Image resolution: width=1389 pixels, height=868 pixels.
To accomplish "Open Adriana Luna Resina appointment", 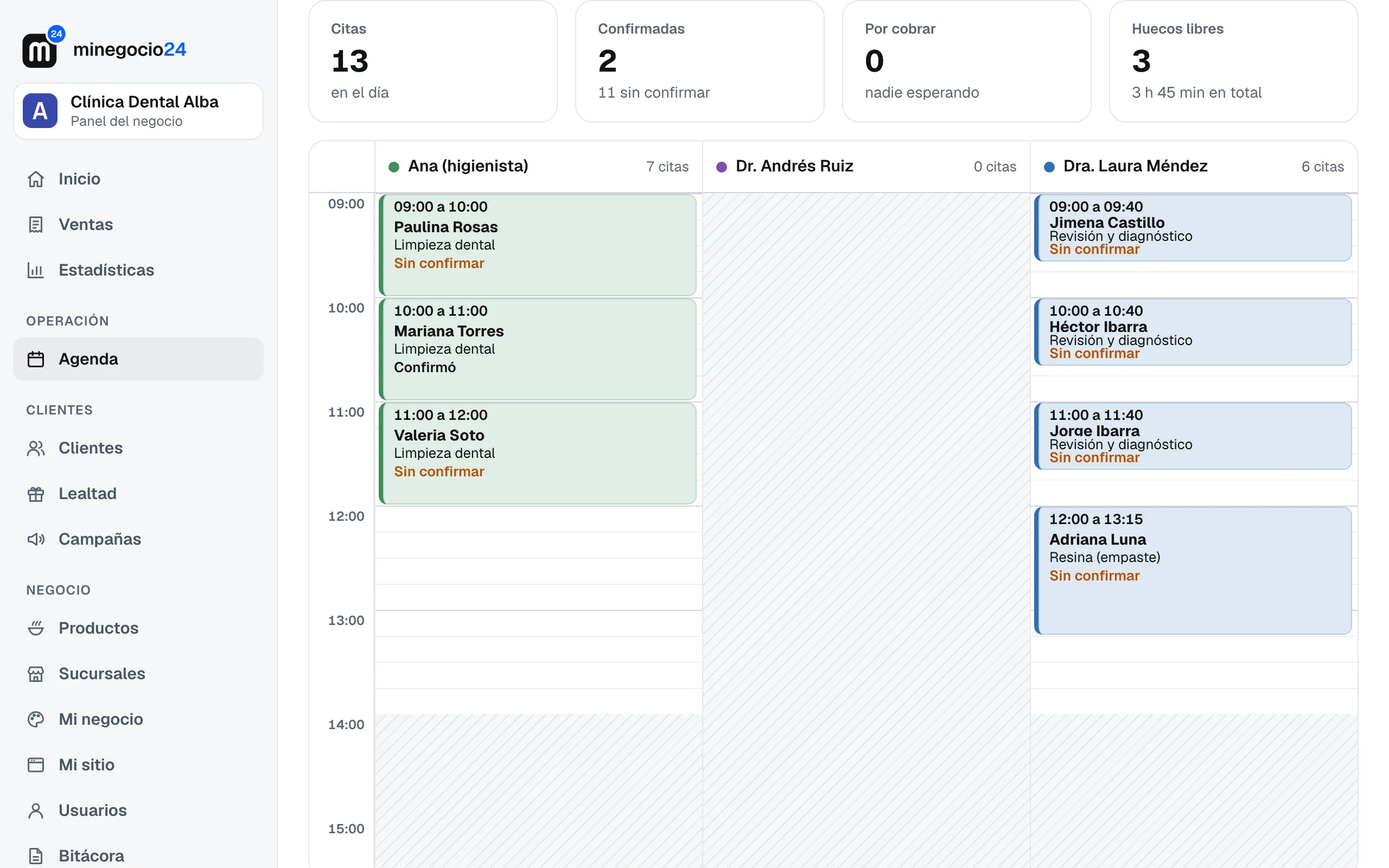I will click(x=1193, y=571).
